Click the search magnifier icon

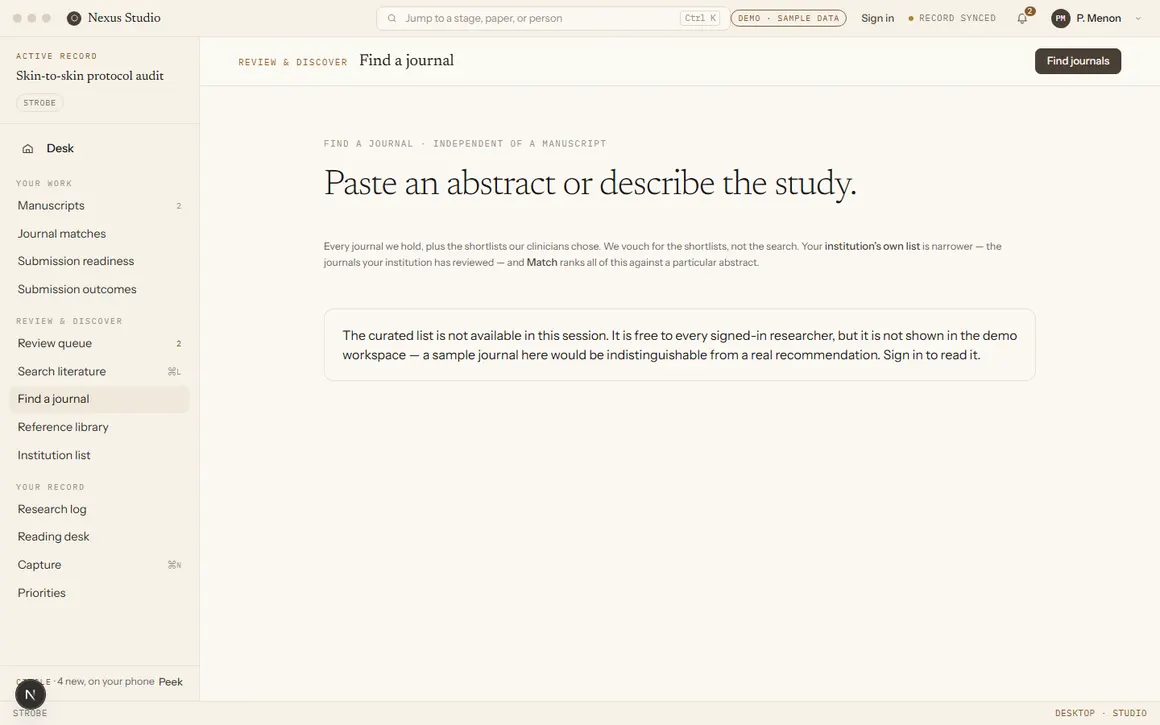(x=392, y=18)
